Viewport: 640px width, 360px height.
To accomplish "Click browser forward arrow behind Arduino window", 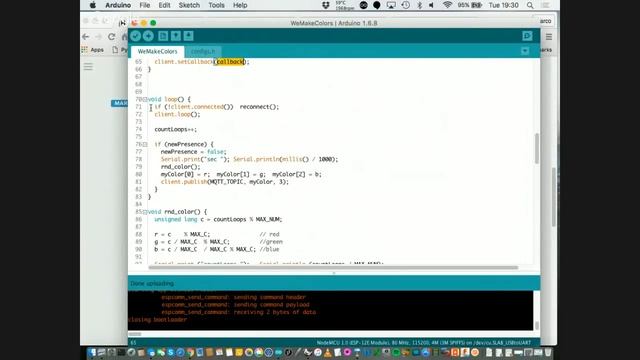I will 98,37.
